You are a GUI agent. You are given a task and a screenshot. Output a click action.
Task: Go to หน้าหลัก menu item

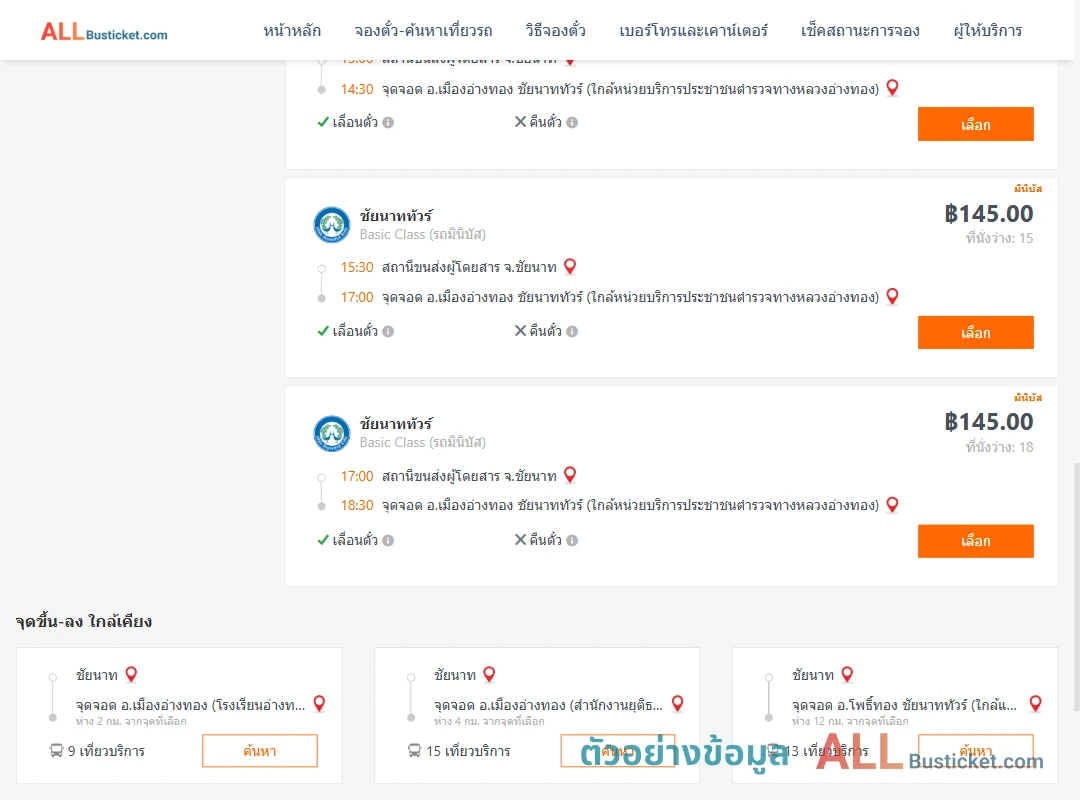tap(291, 31)
